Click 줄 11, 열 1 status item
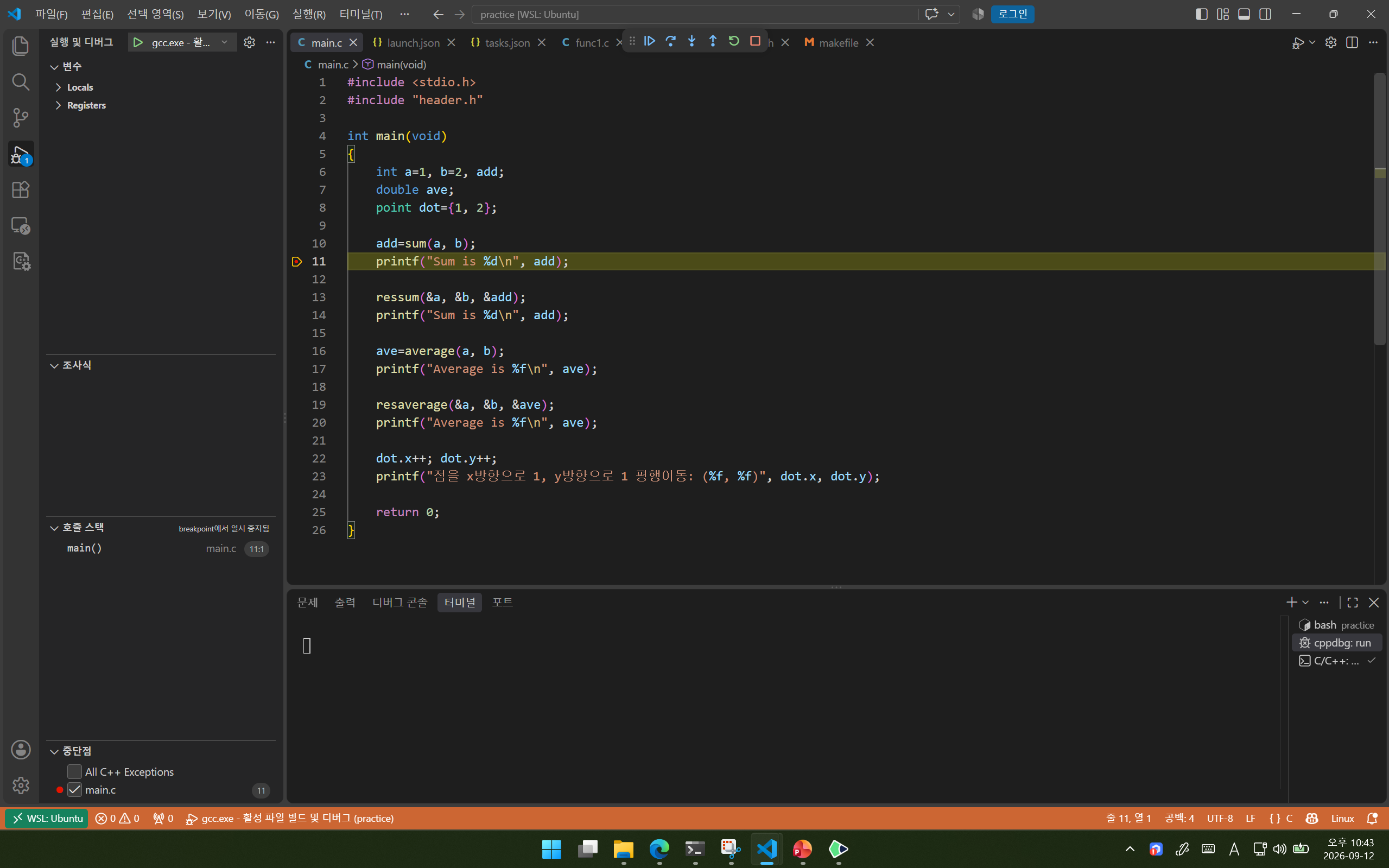 pos(1128,818)
